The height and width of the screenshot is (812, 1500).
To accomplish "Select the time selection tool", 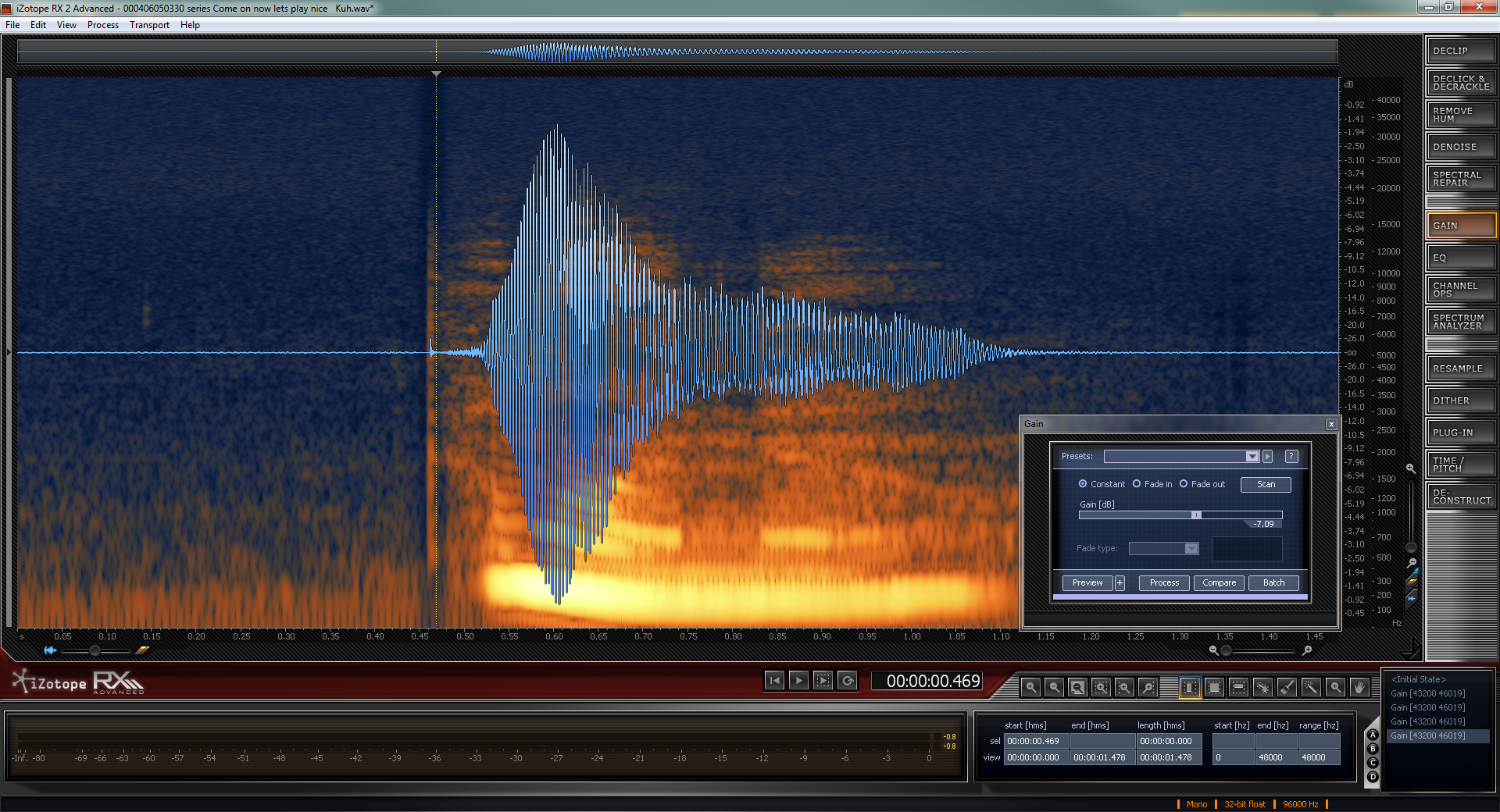I will [x=1190, y=687].
